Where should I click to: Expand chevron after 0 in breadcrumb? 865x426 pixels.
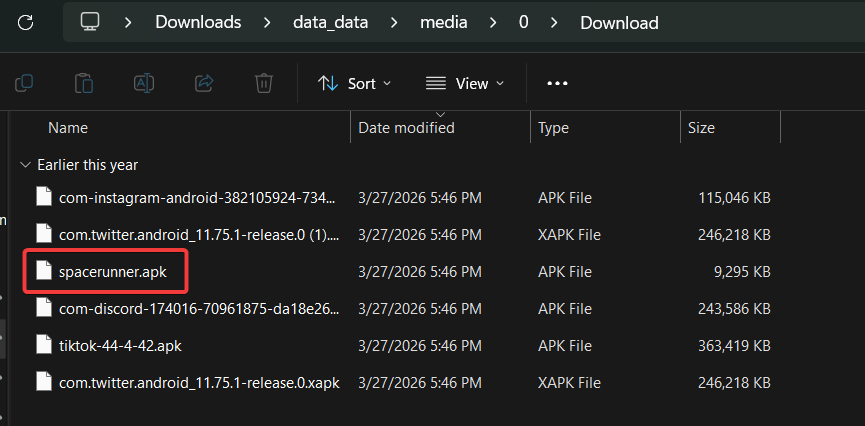[554, 23]
